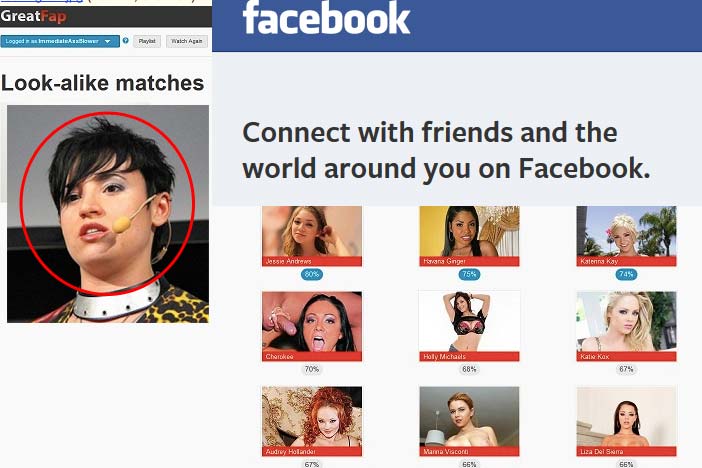Image resolution: width=702 pixels, height=468 pixels.
Task: Click the GreatFap logo
Action: click(x=34, y=17)
